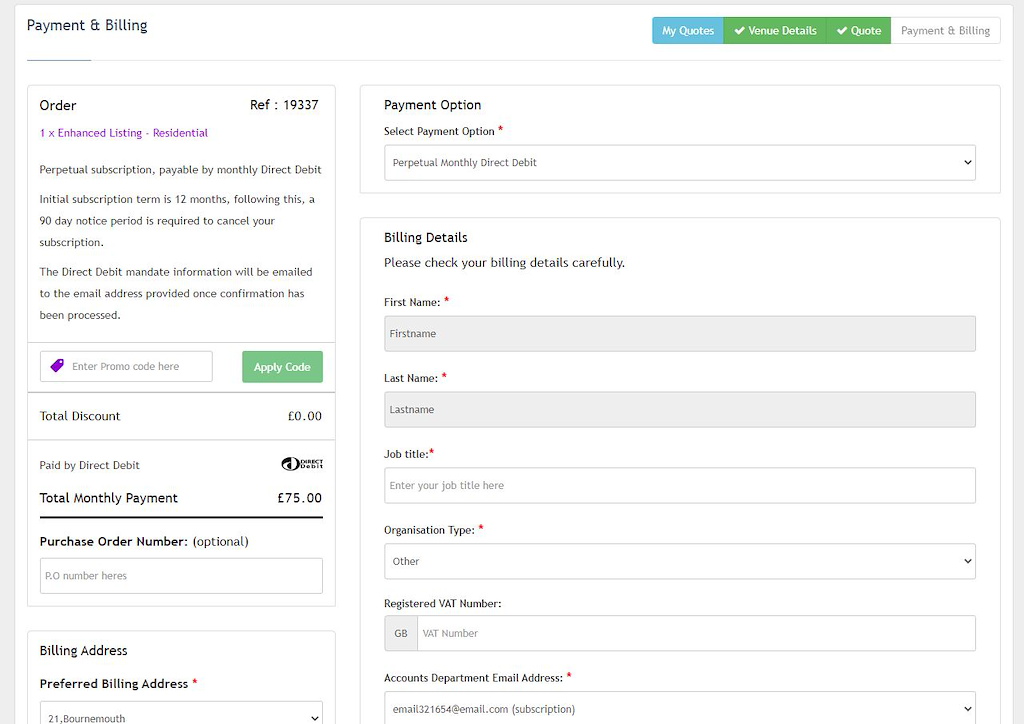This screenshot has width=1024, height=724.
Task: Click the Payment & Billing page heading
Action: click(87, 25)
